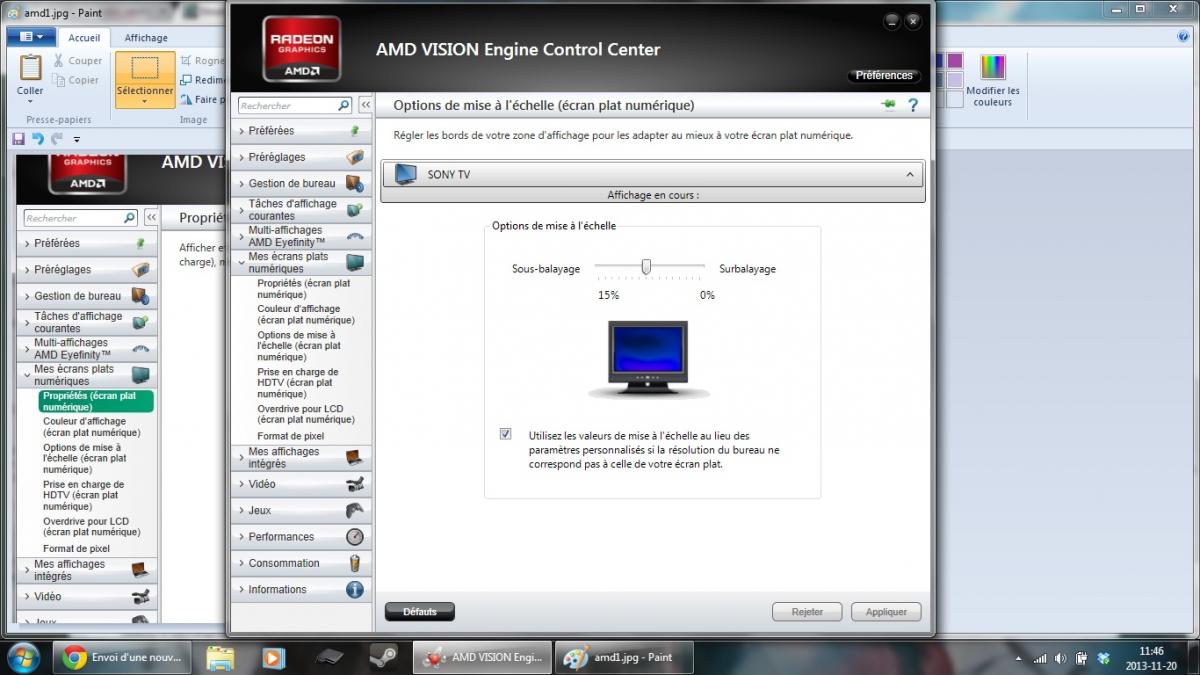Click the Préréglages presets icon in AMD sidebar
This screenshot has height=675, width=1200.
pos(355,157)
